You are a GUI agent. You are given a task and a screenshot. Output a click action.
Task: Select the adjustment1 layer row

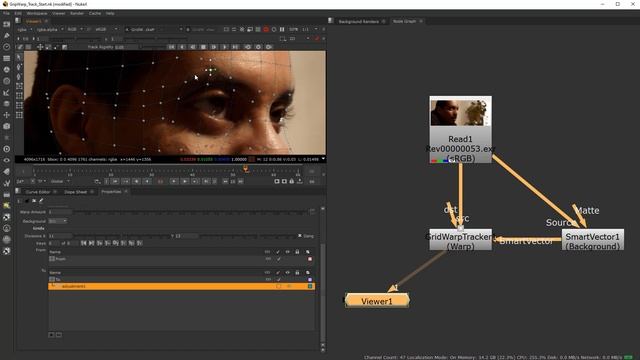click(x=181, y=287)
